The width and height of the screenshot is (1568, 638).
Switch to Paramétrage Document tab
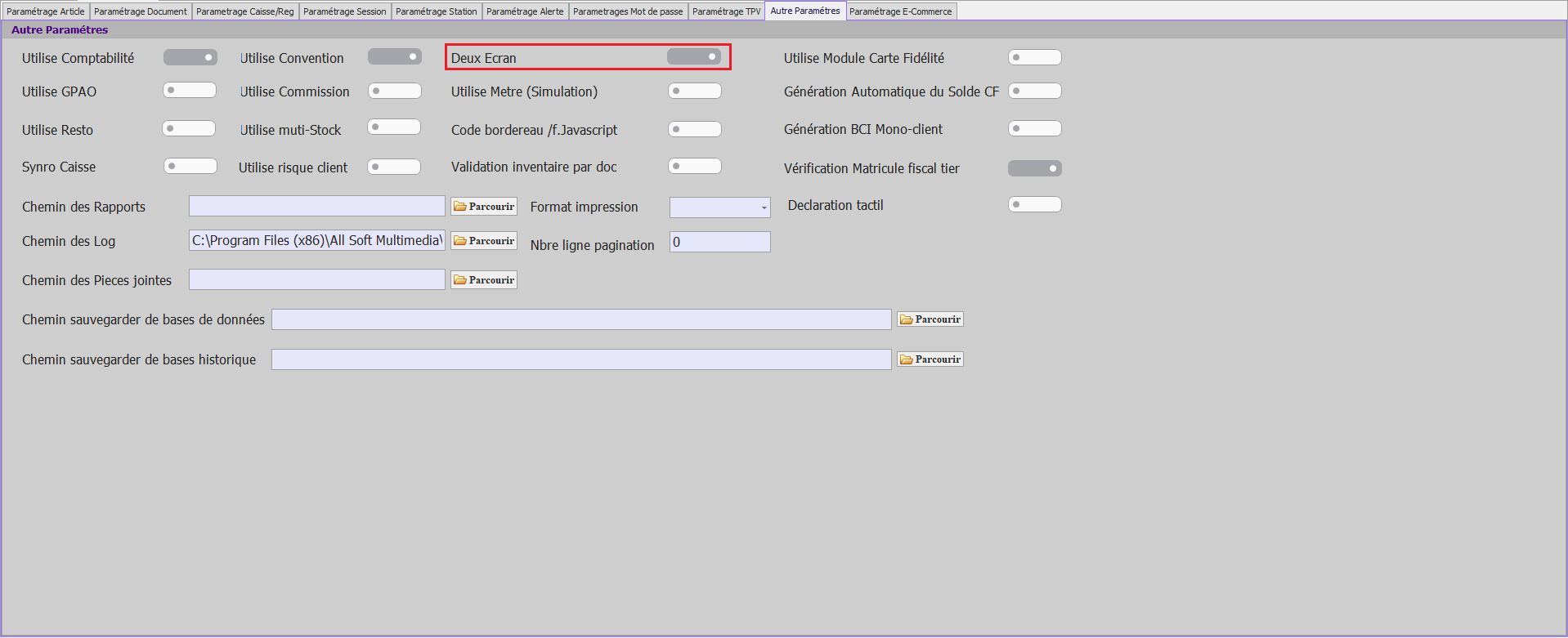point(141,11)
